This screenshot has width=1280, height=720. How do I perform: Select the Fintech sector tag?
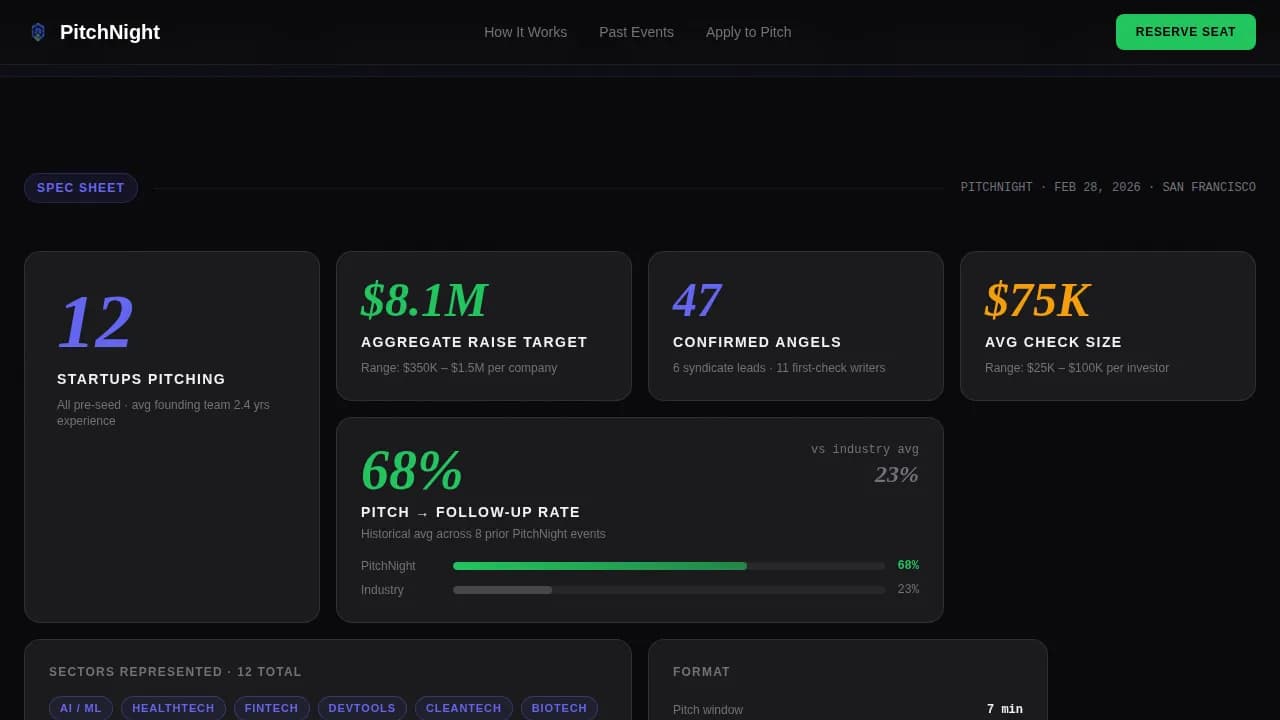point(272,708)
